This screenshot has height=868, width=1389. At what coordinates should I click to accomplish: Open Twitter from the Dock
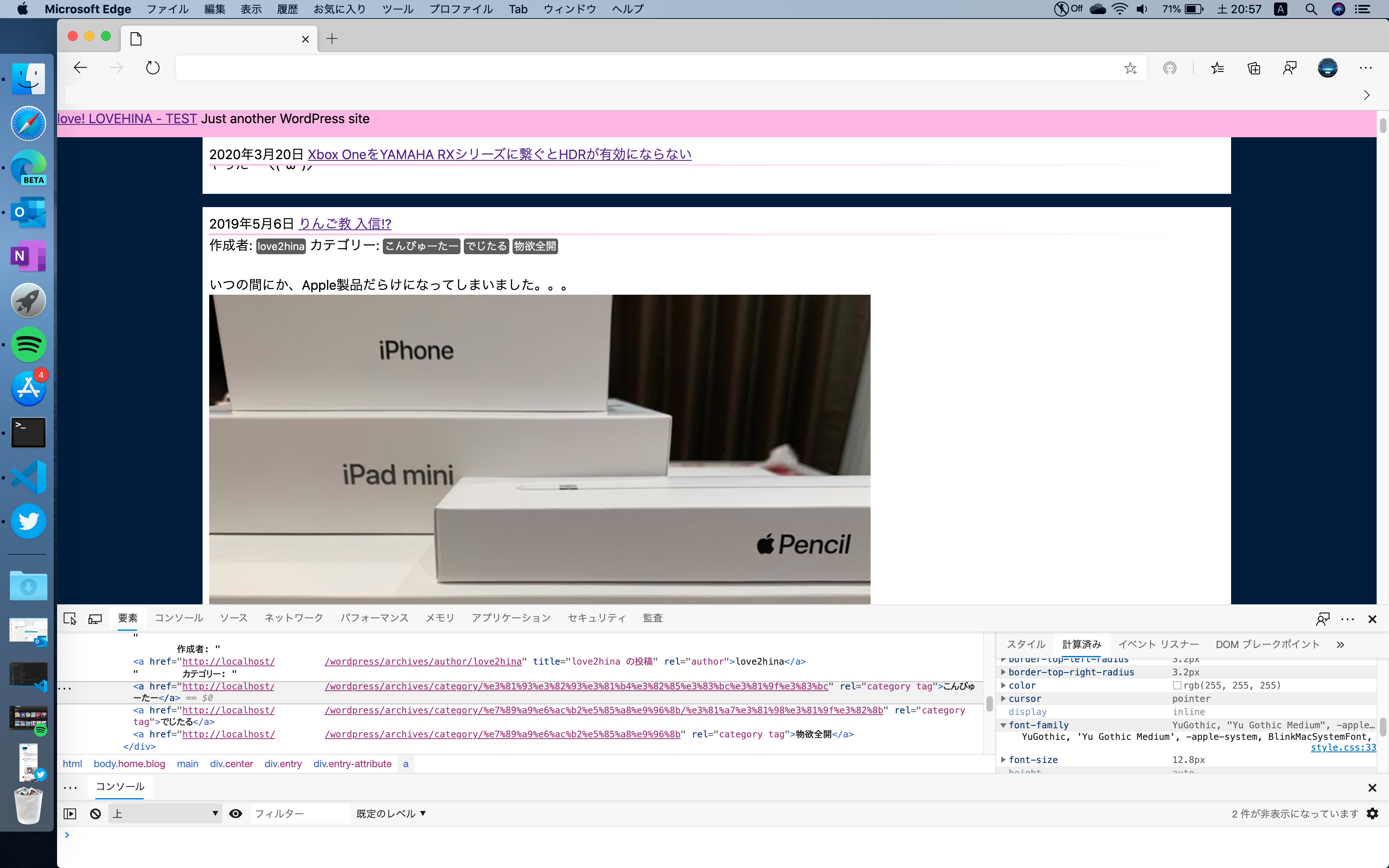click(x=28, y=521)
